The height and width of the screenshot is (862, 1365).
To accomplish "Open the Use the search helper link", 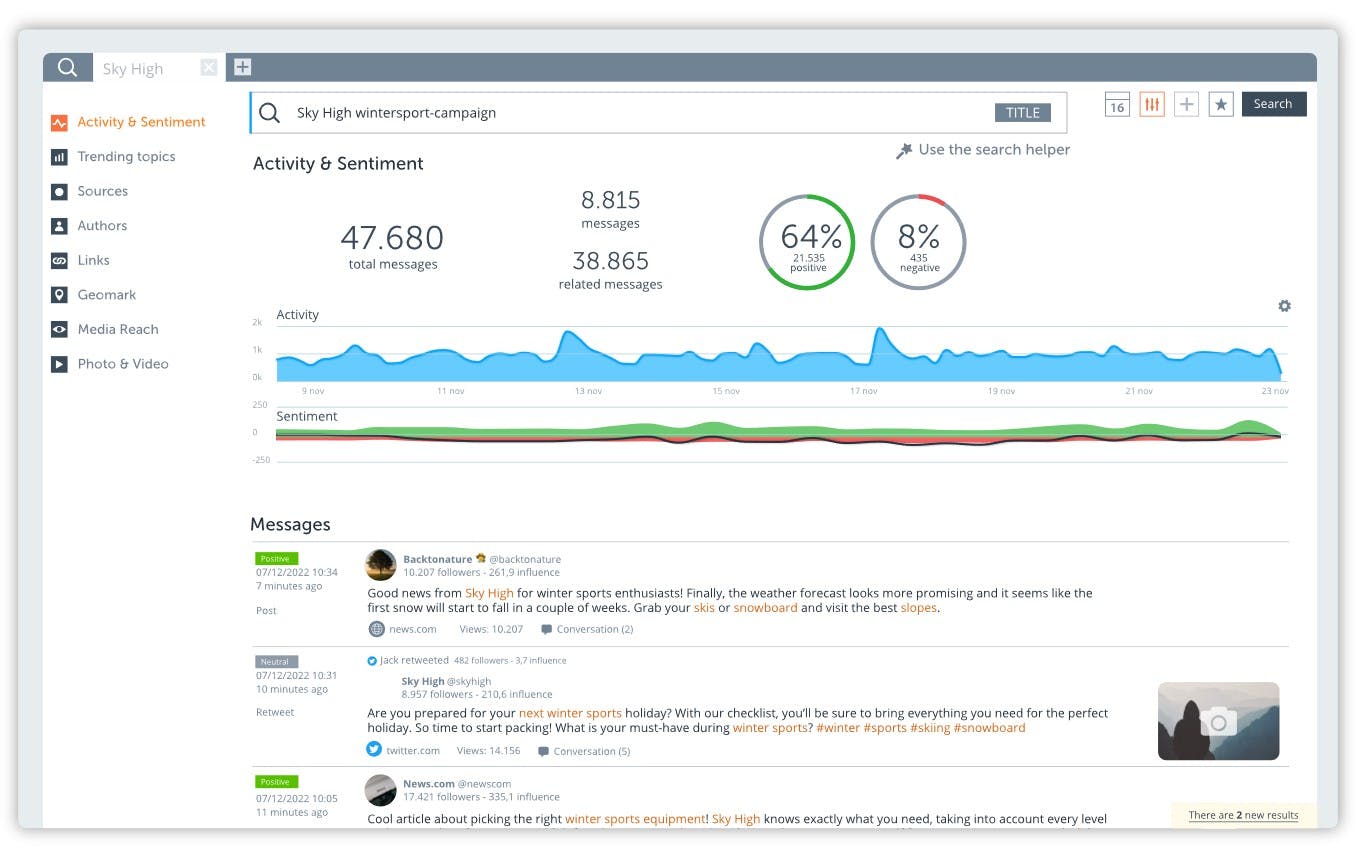I will point(983,150).
